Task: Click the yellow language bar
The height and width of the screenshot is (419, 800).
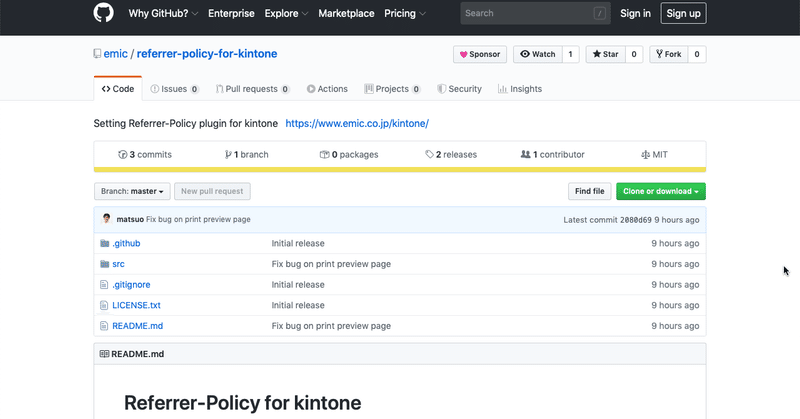Action: click(400, 169)
